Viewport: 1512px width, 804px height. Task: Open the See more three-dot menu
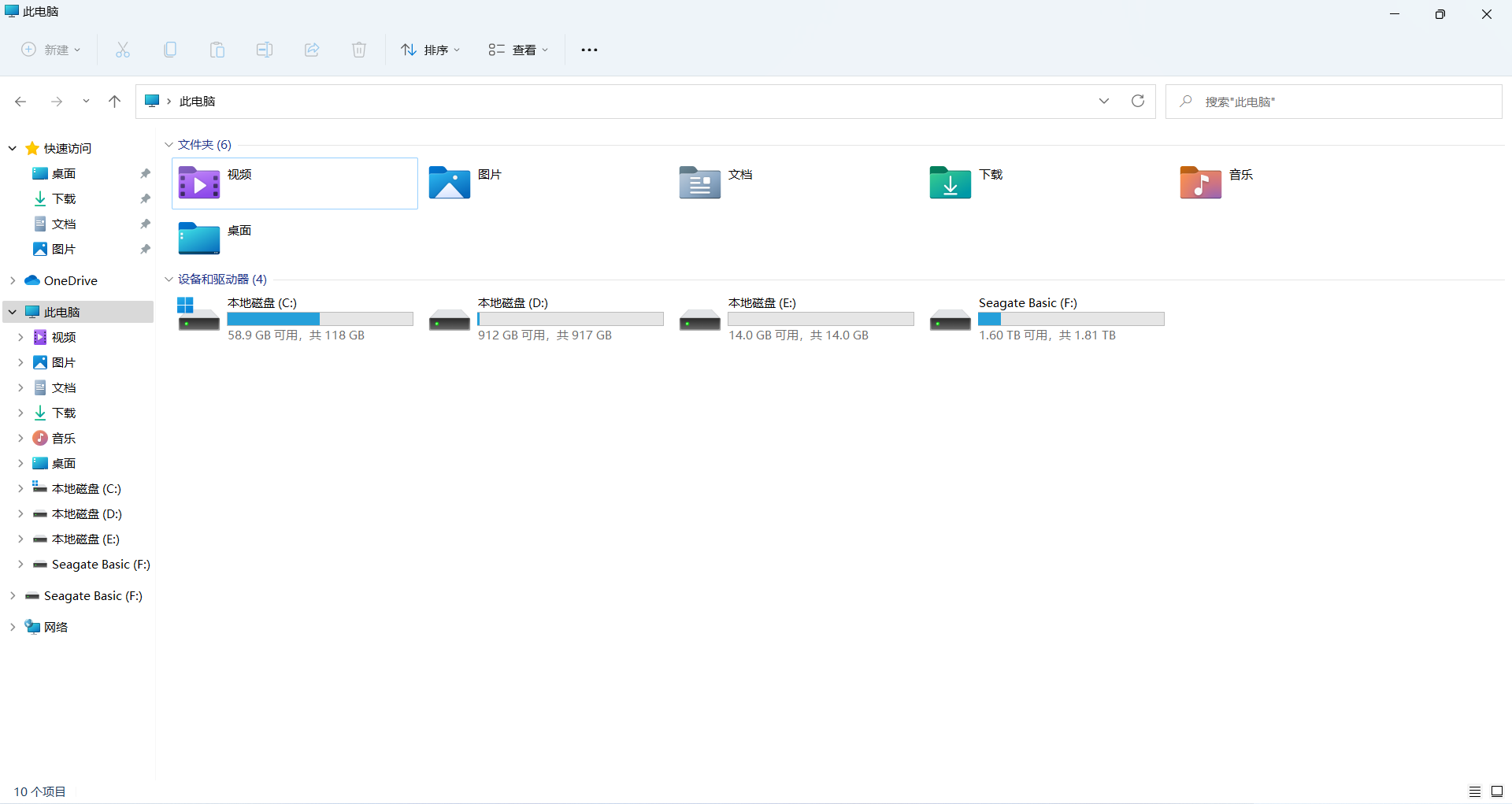pyautogui.click(x=589, y=50)
